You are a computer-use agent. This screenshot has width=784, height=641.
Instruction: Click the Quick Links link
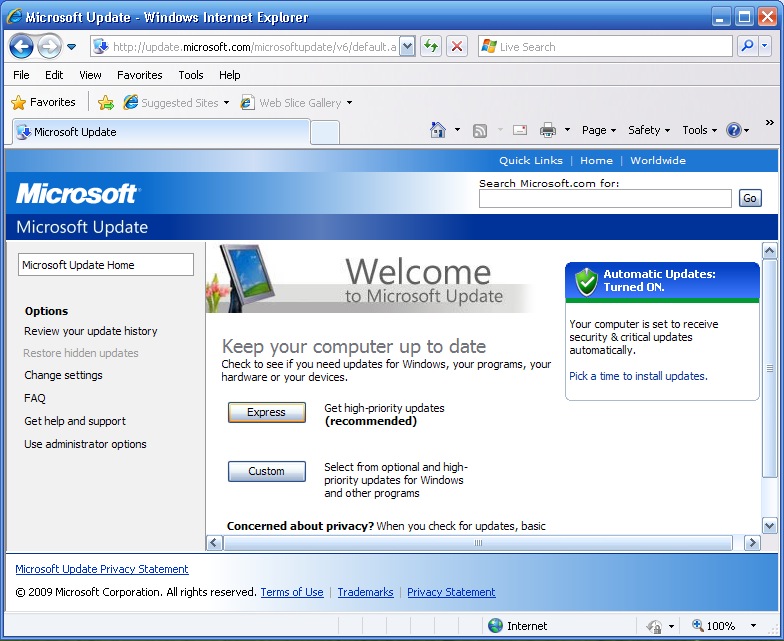tap(530, 160)
